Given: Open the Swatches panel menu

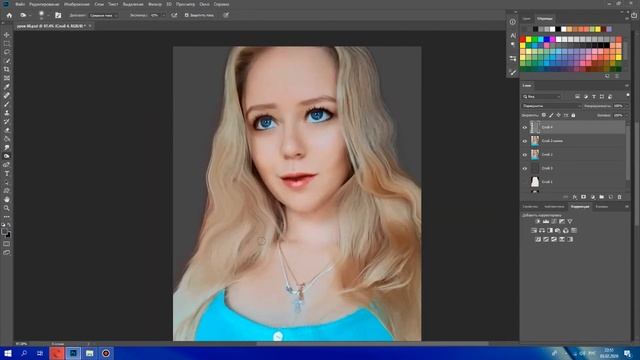Looking at the screenshot, I should (627, 19).
